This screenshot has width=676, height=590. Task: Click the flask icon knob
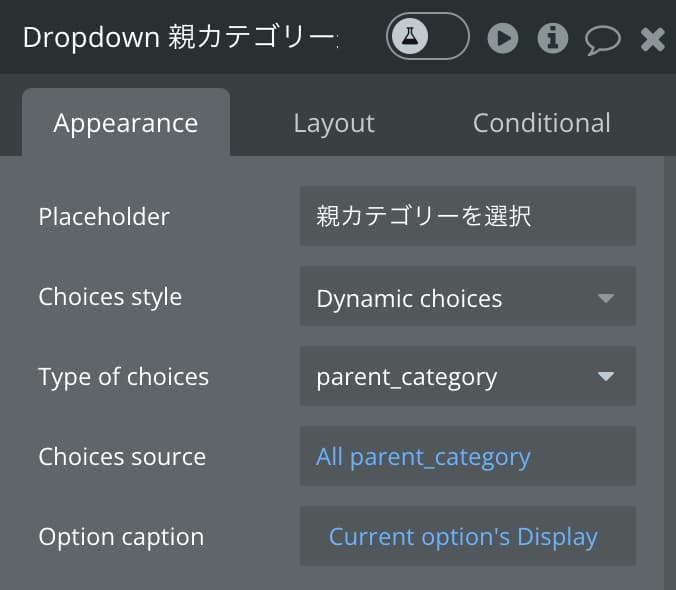[x=410, y=36]
